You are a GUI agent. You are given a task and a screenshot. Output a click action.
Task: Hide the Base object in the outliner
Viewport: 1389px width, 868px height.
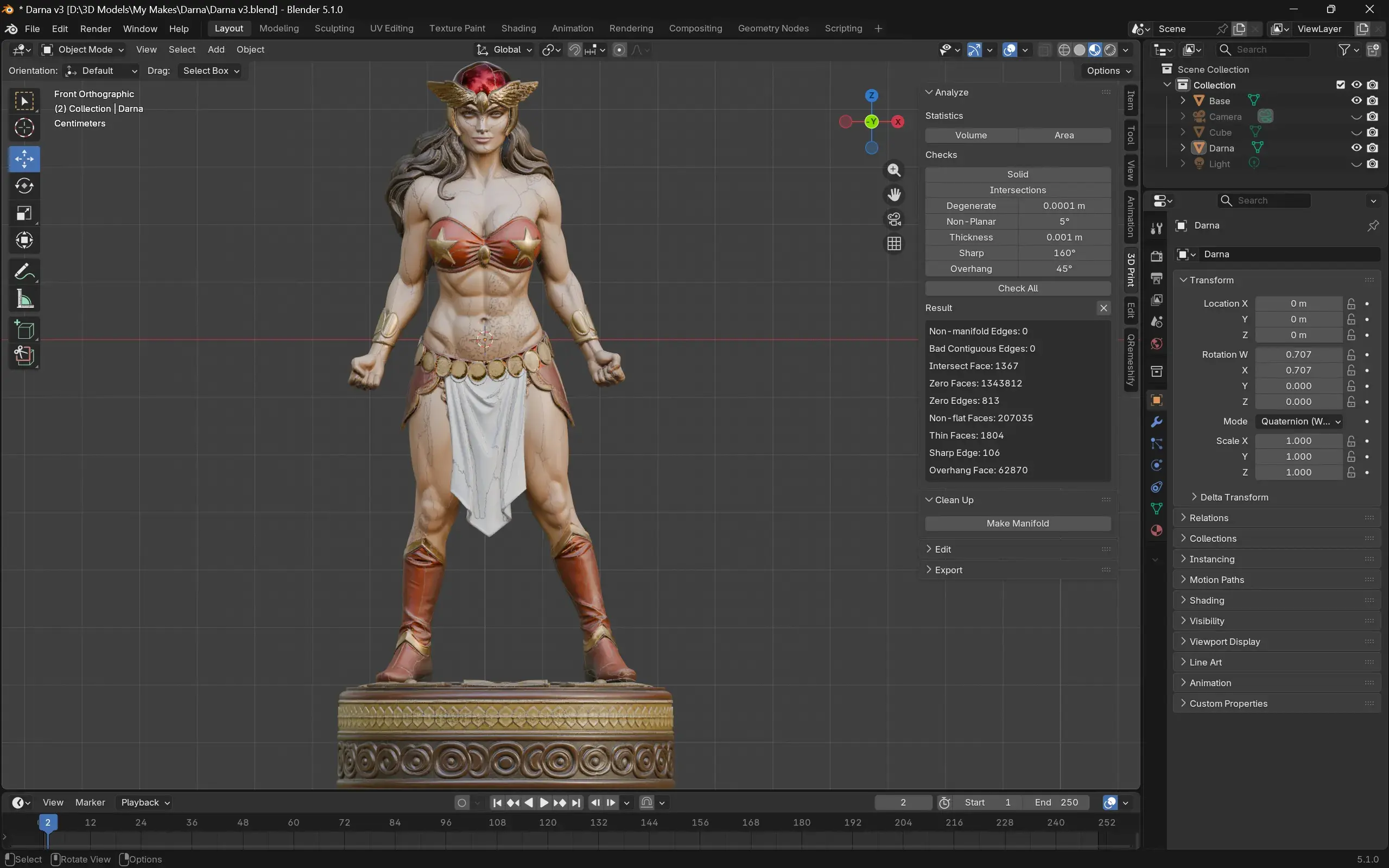tap(1356, 100)
